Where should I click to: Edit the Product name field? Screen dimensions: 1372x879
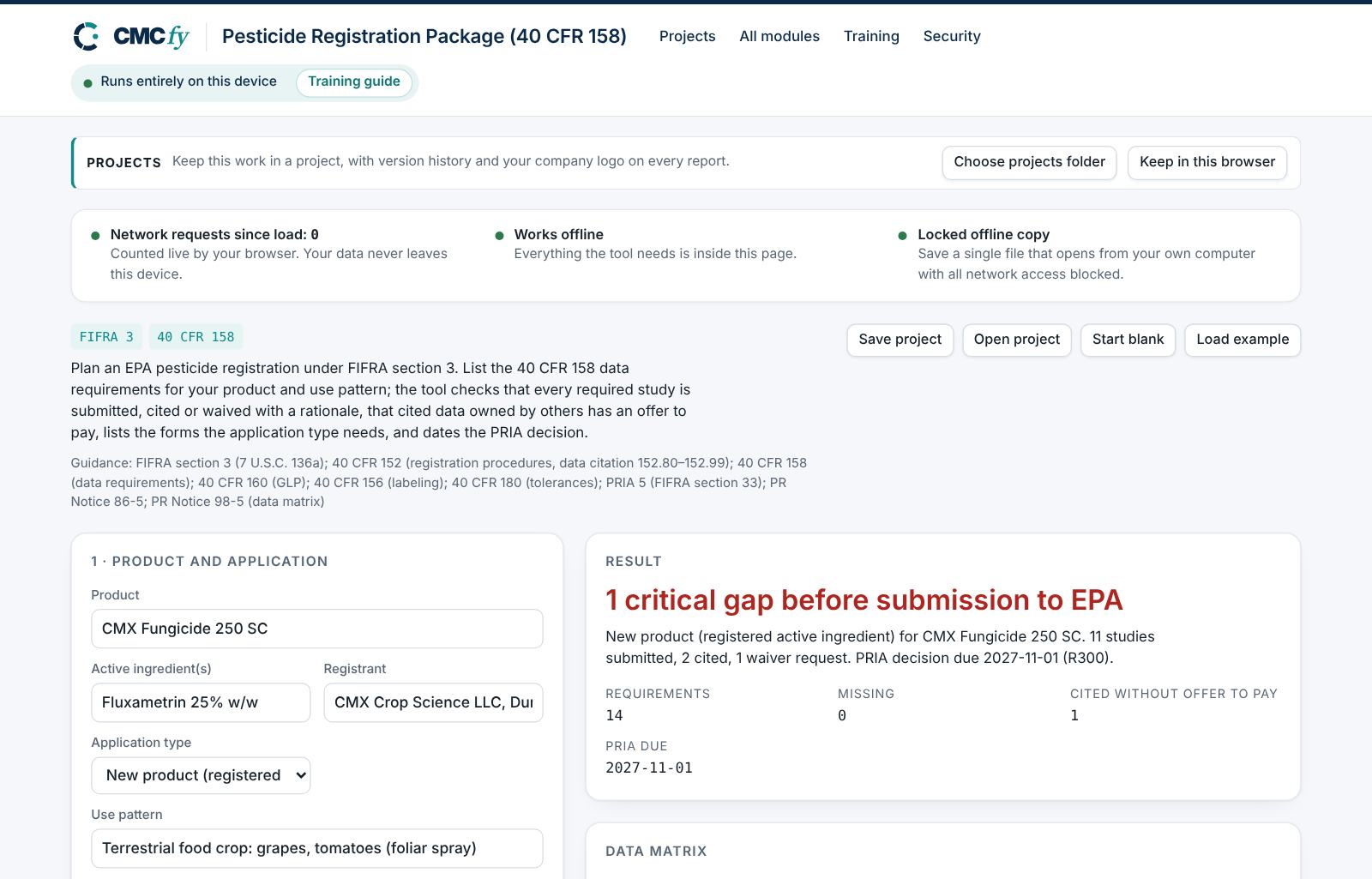coord(317,629)
